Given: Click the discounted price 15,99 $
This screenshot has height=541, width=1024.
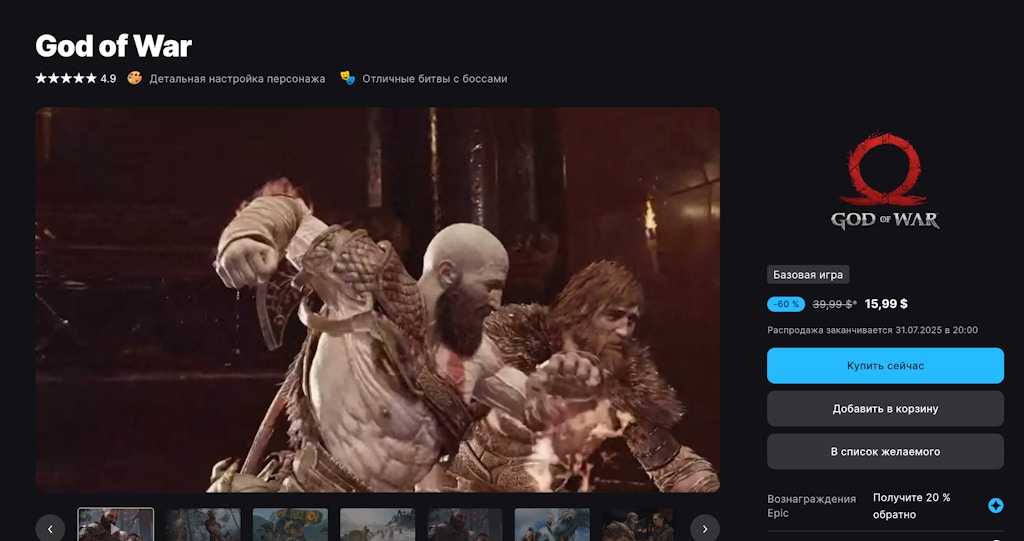Looking at the screenshot, I should [886, 304].
